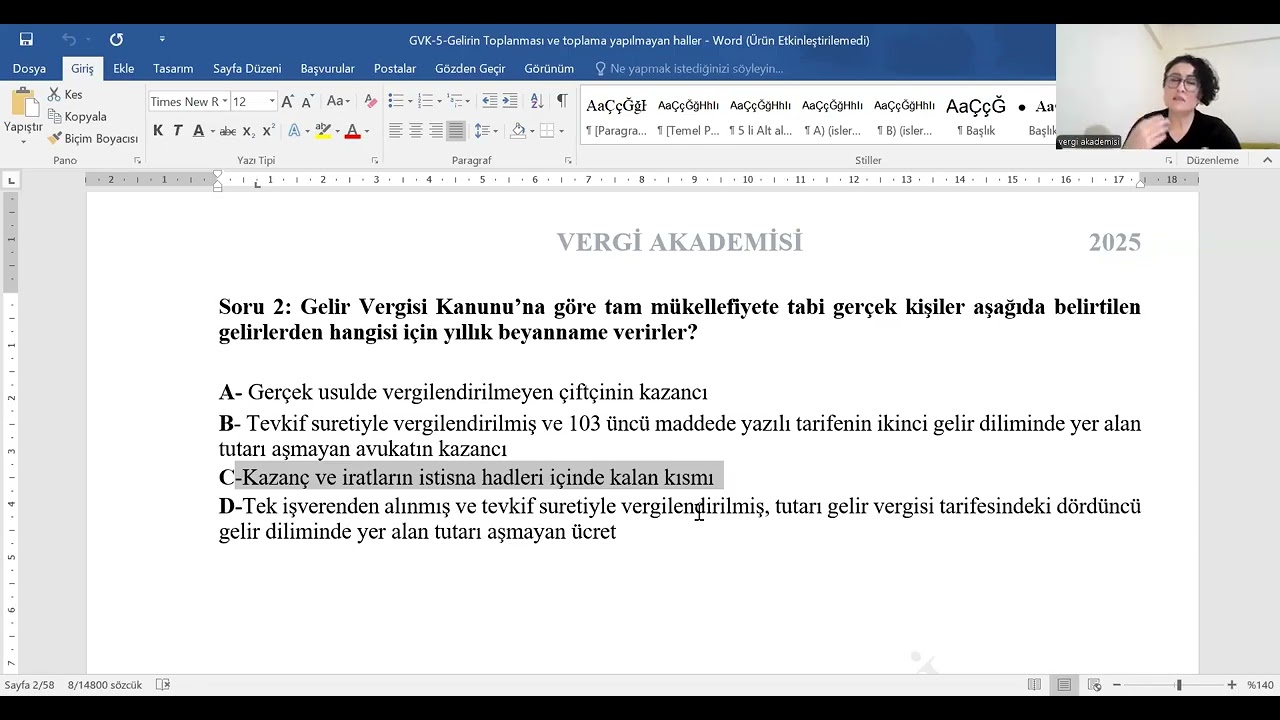Open Stiller styles pane launcher
Screen dimensions: 1280x720
tap(1168, 160)
